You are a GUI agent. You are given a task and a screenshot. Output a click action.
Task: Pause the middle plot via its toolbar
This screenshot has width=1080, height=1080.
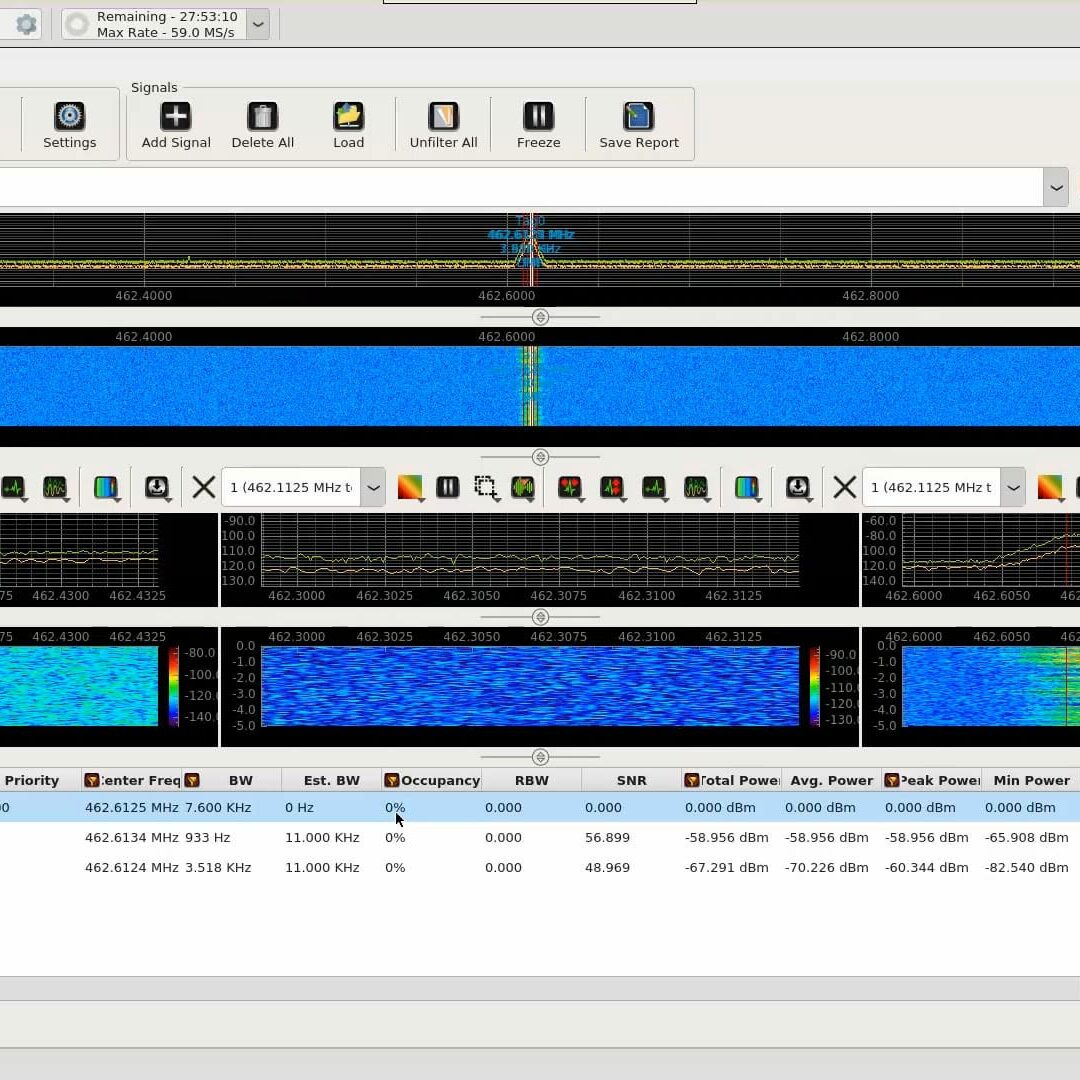click(x=447, y=487)
